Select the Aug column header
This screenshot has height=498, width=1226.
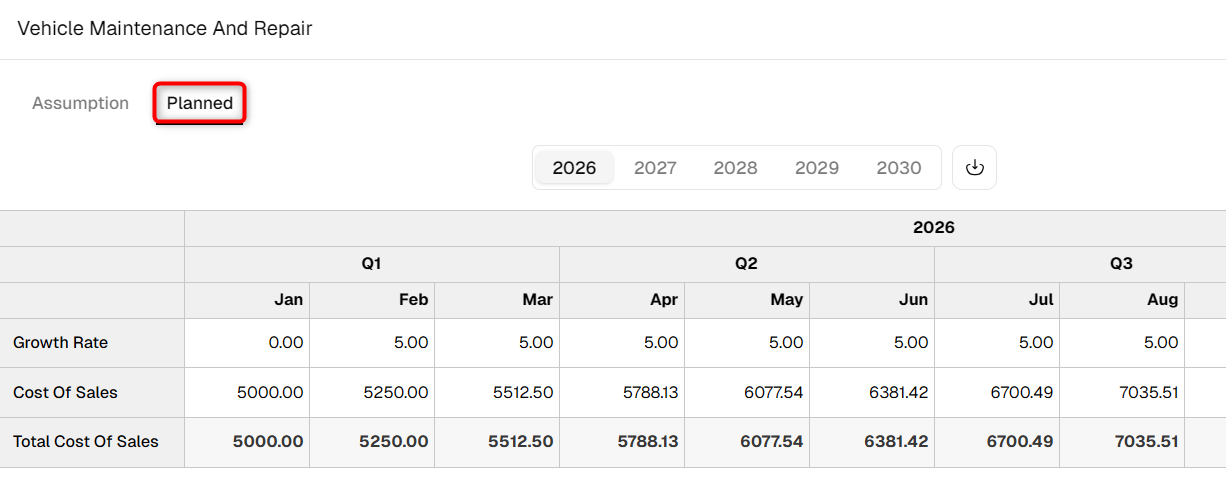point(1122,300)
